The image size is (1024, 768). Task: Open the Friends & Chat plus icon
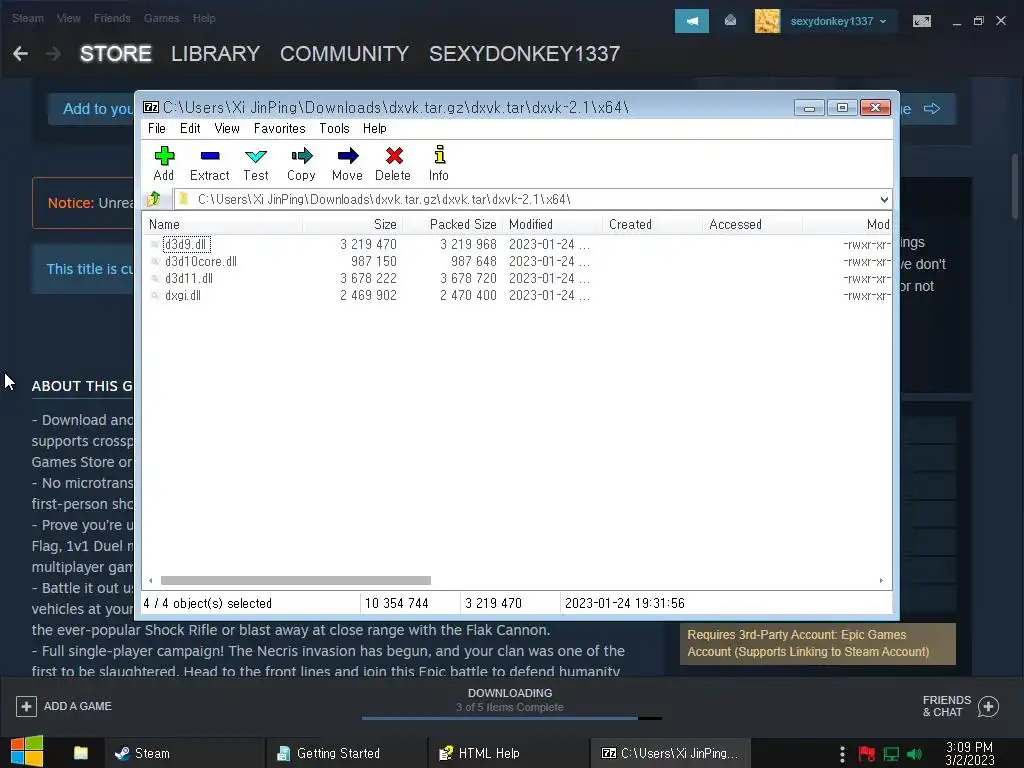[988, 706]
